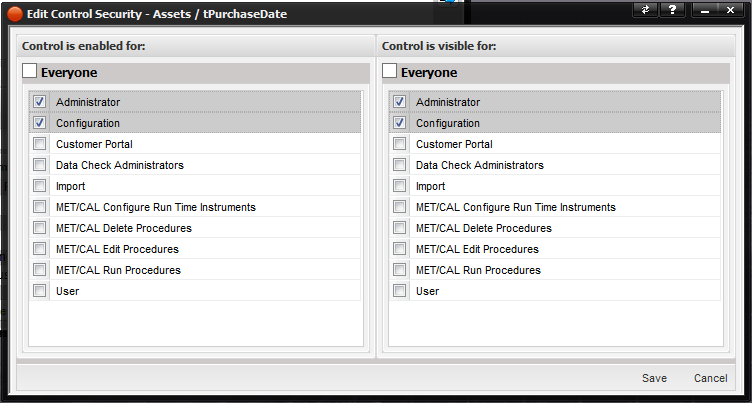Image resolution: width=752 pixels, height=403 pixels.
Task: Minimize the Edit Control Security dialog
Action: 705,10
